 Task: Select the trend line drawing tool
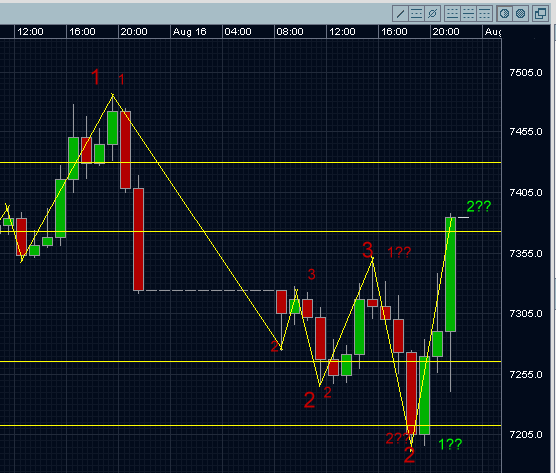coord(400,14)
